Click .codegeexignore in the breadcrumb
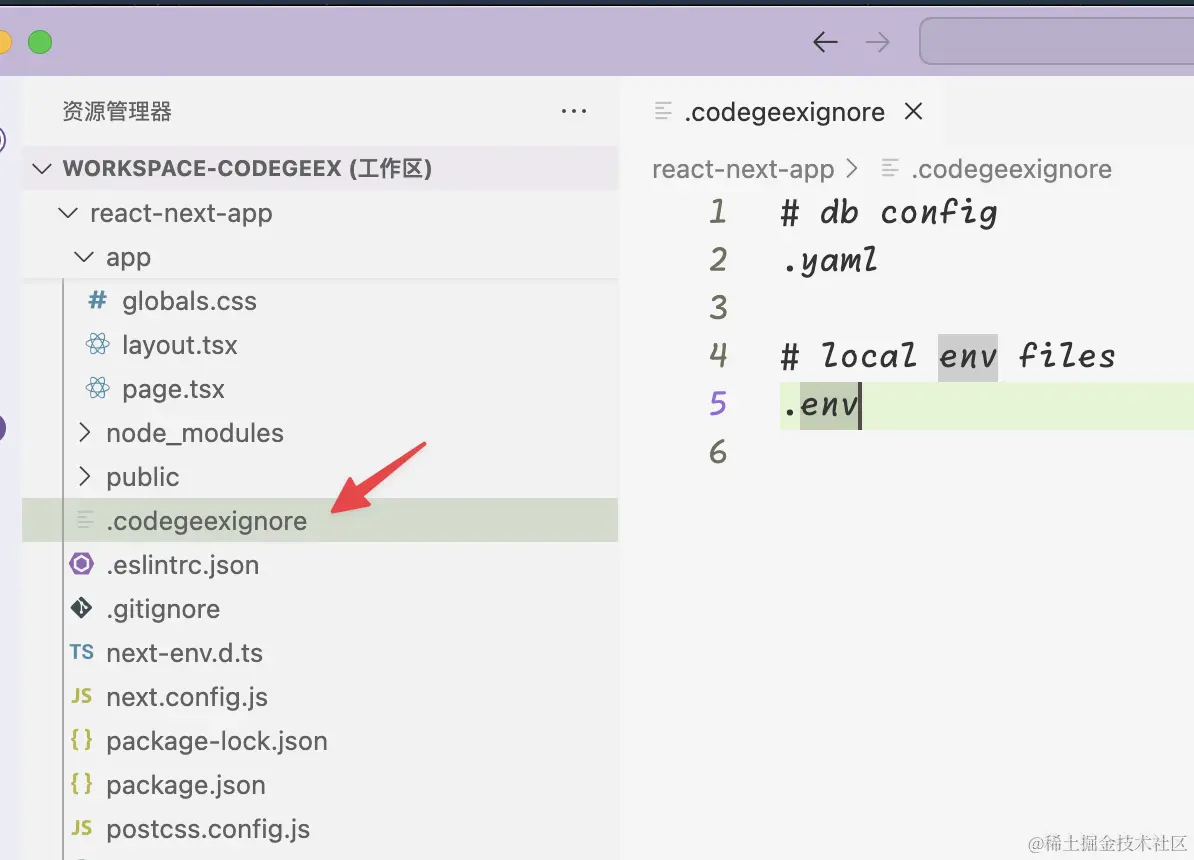1194x860 pixels. (x=1011, y=168)
